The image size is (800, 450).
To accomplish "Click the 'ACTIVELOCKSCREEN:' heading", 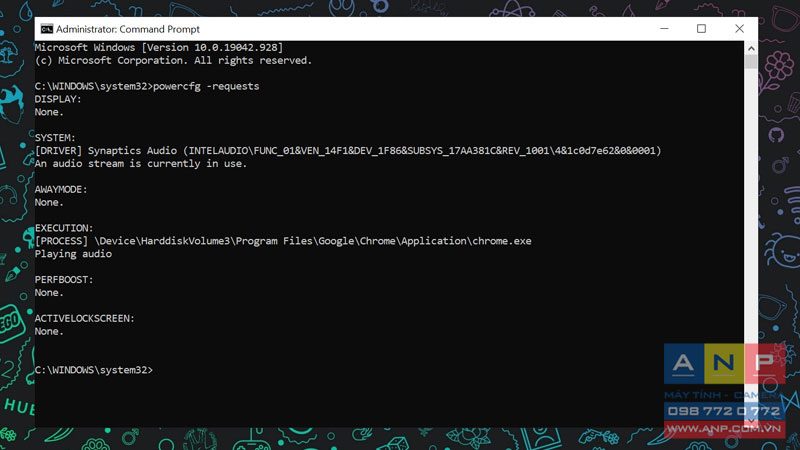I will pos(85,318).
